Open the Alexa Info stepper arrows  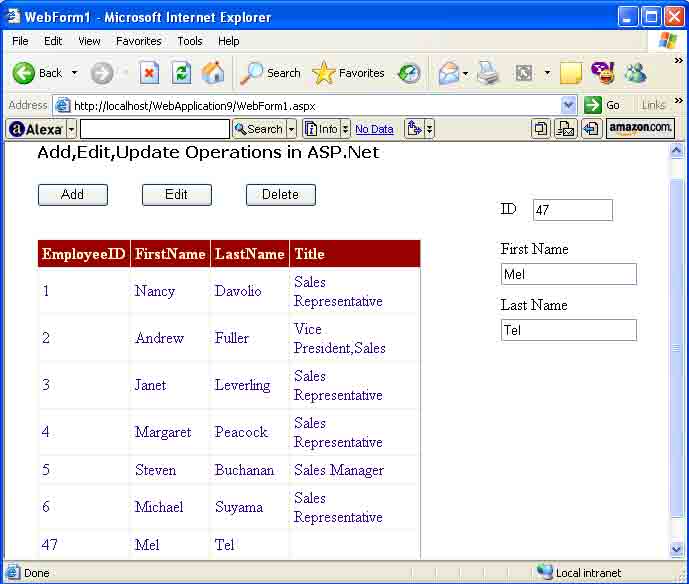click(345, 129)
